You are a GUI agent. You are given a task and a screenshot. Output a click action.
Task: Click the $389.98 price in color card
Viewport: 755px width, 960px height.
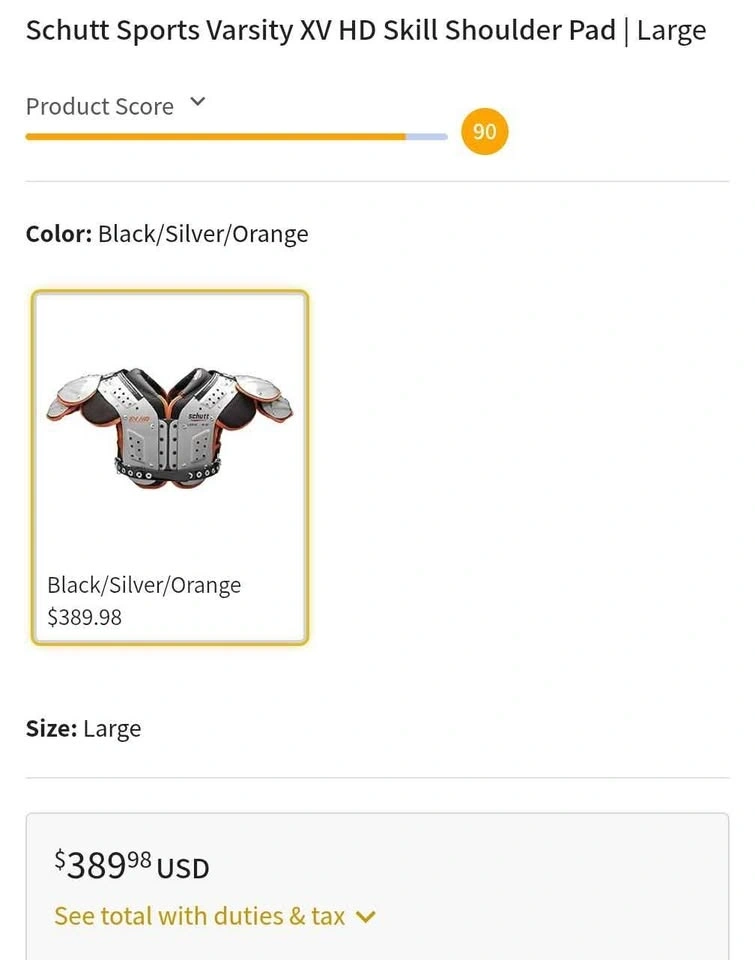84,617
